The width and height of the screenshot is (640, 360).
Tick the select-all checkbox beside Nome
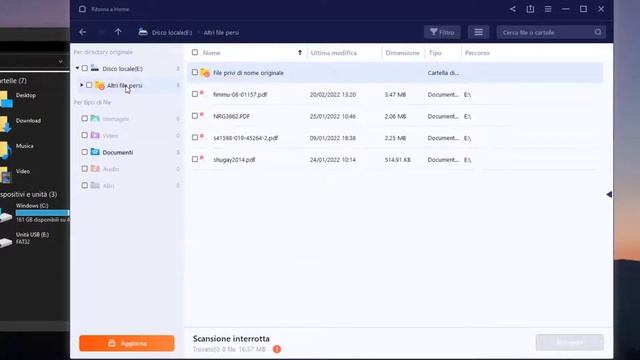point(195,52)
